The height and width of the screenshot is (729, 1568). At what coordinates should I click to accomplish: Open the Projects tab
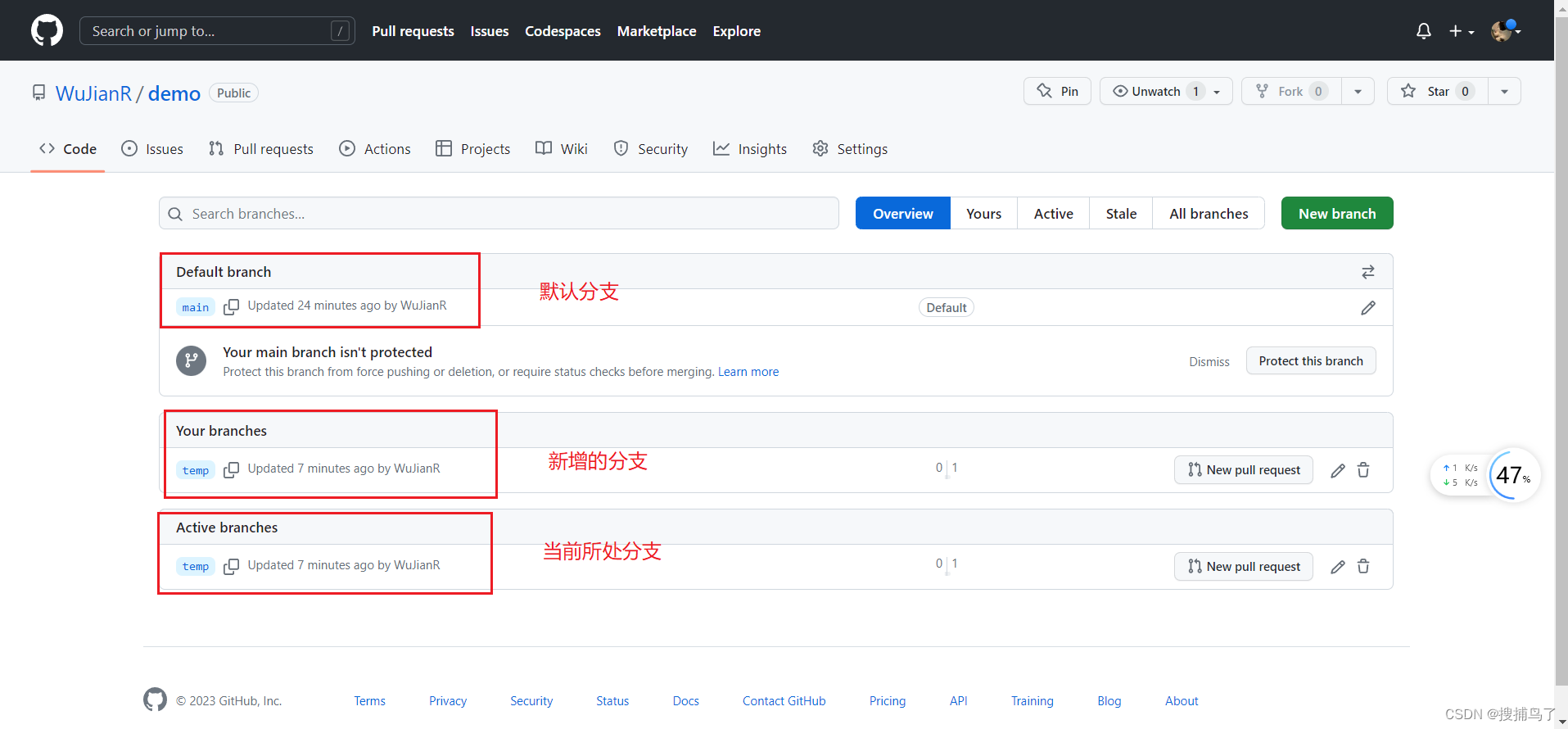(473, 148)
